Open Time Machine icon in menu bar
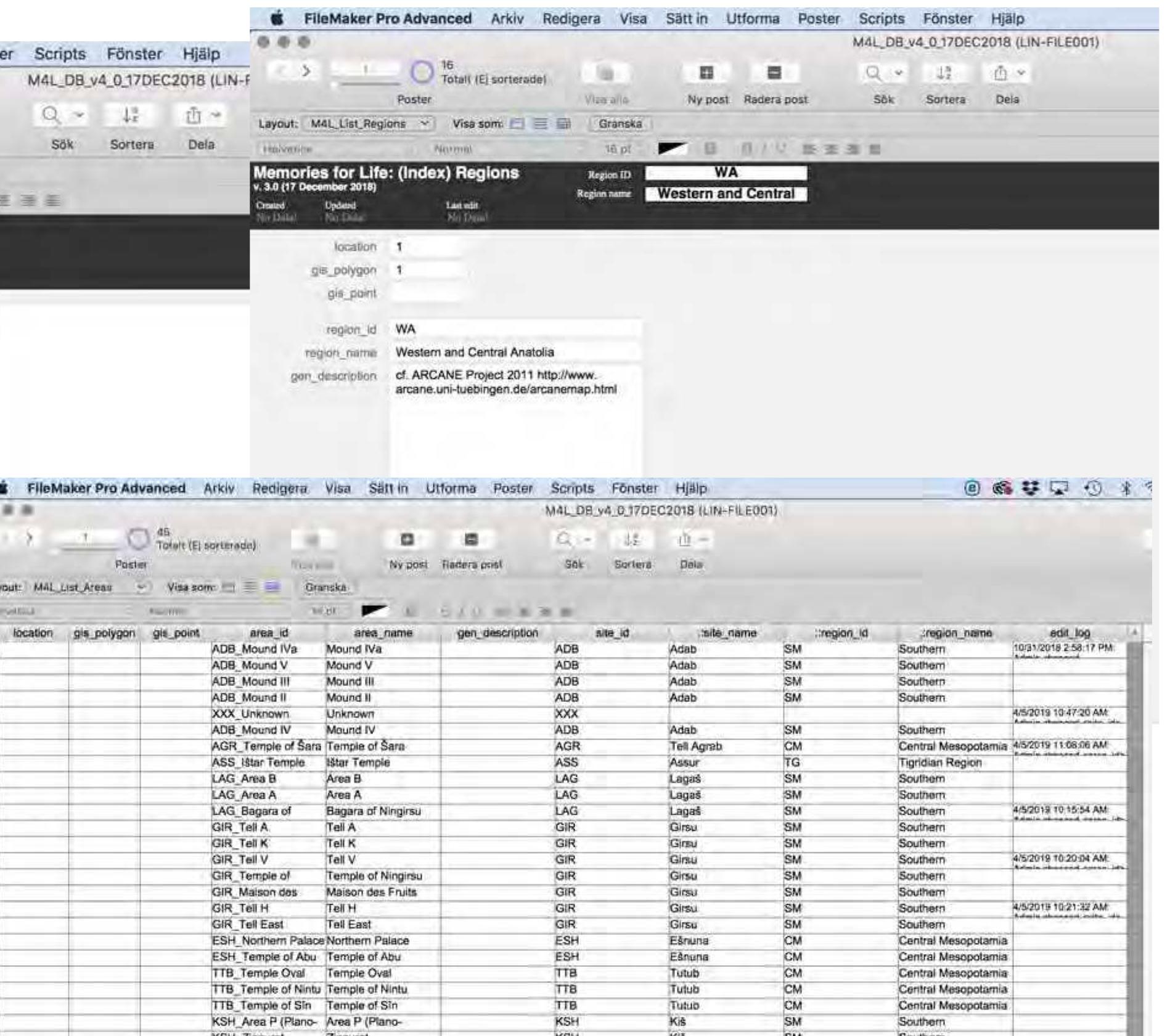The image size is (1170, 1036). [1094, 489]
